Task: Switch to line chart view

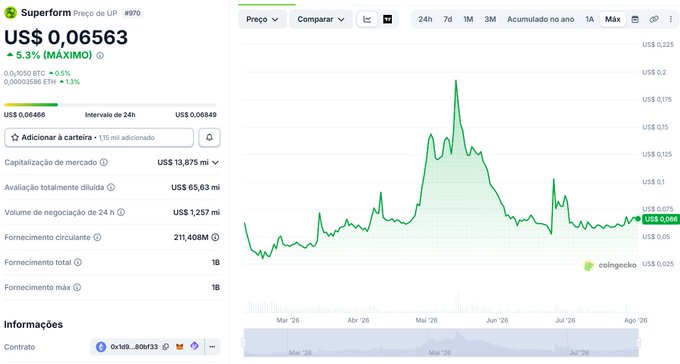Action: coord(367,19)
